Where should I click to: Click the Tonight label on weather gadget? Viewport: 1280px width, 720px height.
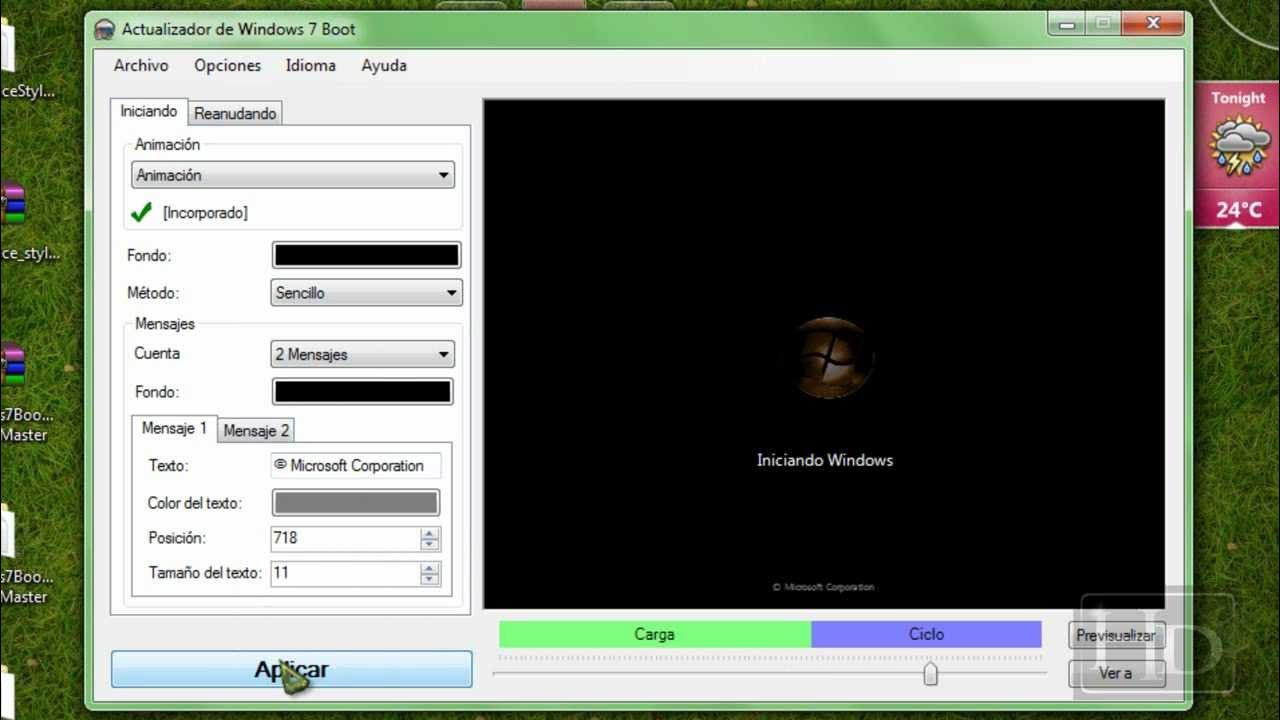pos(1238,98)
